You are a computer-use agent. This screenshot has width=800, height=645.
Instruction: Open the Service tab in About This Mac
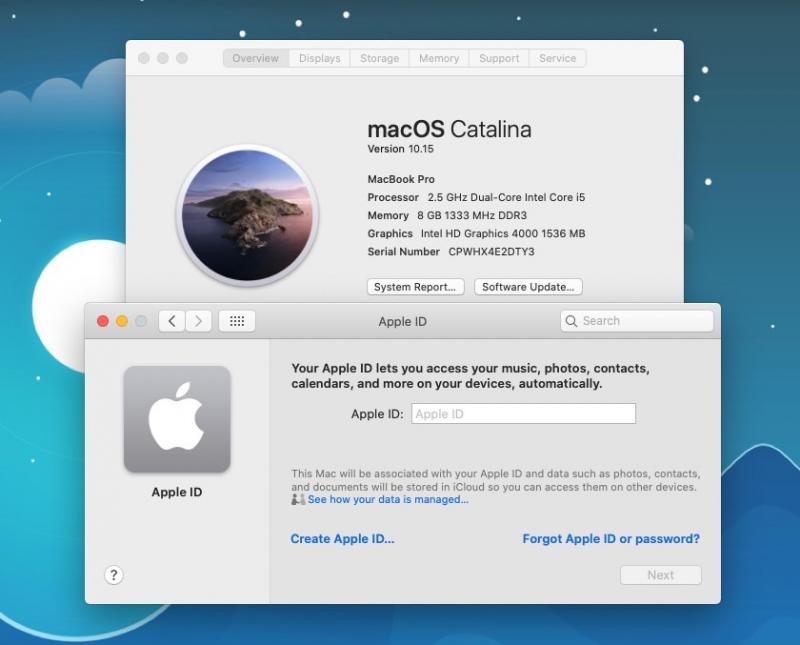click(x=558, y=58)
